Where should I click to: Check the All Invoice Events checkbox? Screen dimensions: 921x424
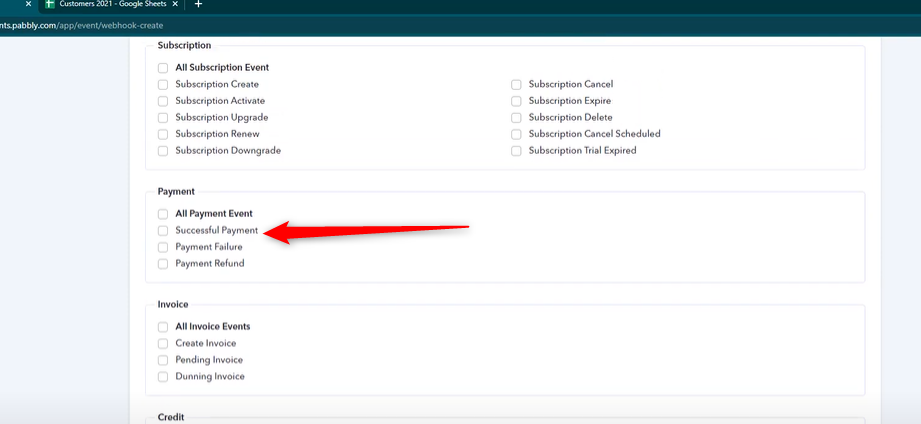point(163,327)
